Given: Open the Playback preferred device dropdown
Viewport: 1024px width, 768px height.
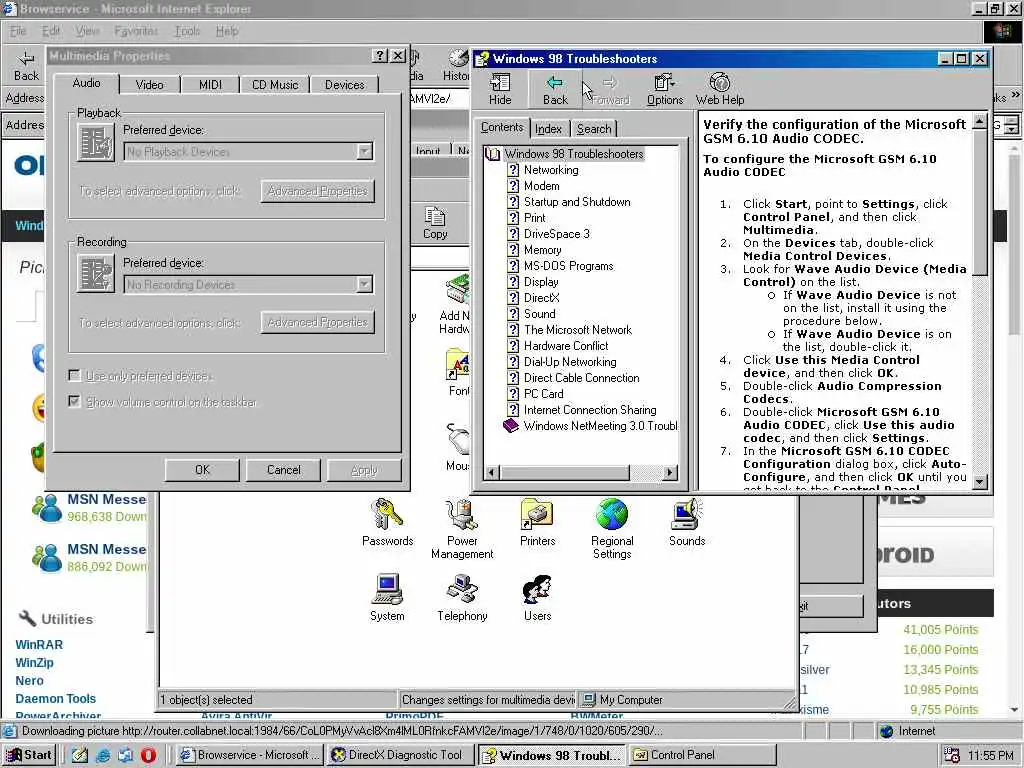Looking at the screenshot, I should click(x=364, y=152).
